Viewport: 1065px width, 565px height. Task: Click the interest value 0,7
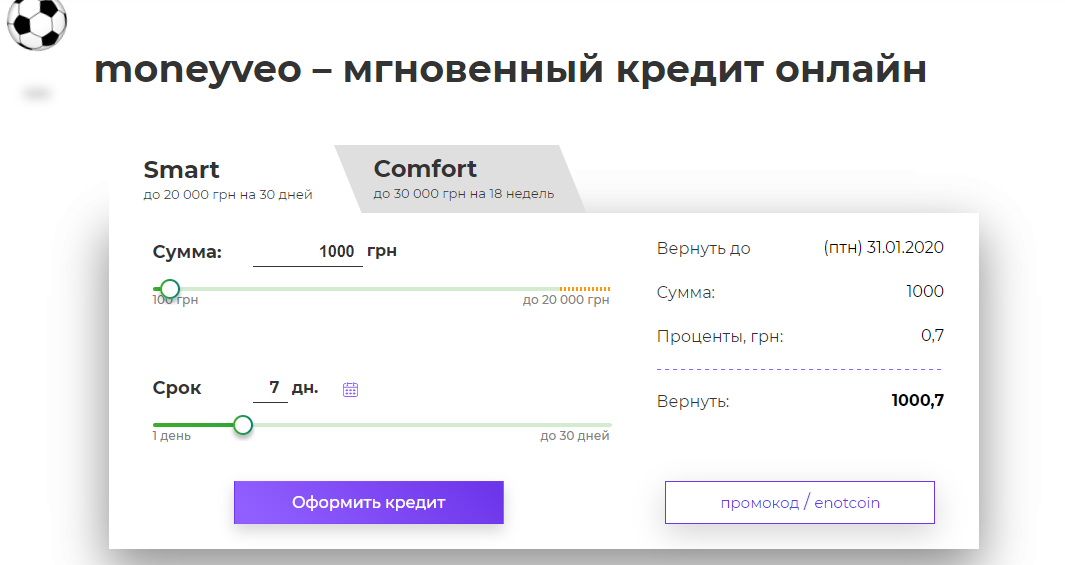click(x=932, y=336)
